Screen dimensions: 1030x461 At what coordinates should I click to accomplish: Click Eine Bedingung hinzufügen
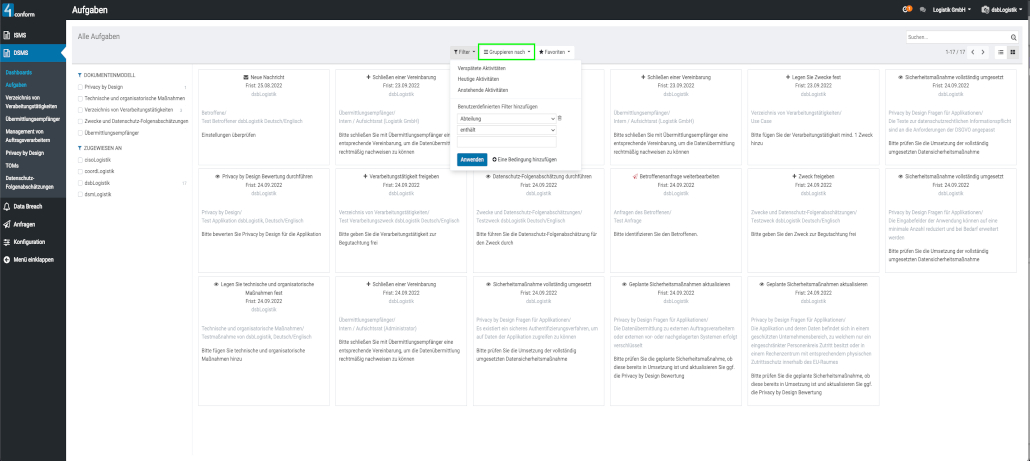[524, 159]
